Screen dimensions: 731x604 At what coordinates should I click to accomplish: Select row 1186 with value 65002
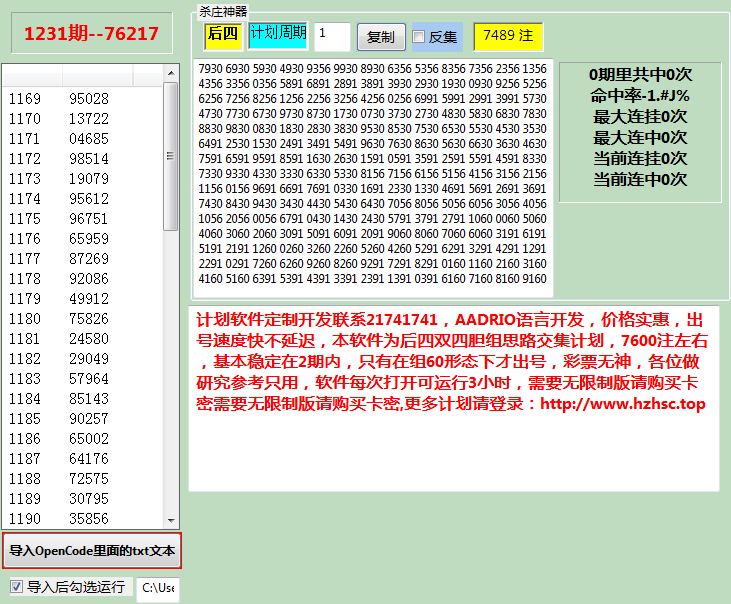tap(83, 439)
